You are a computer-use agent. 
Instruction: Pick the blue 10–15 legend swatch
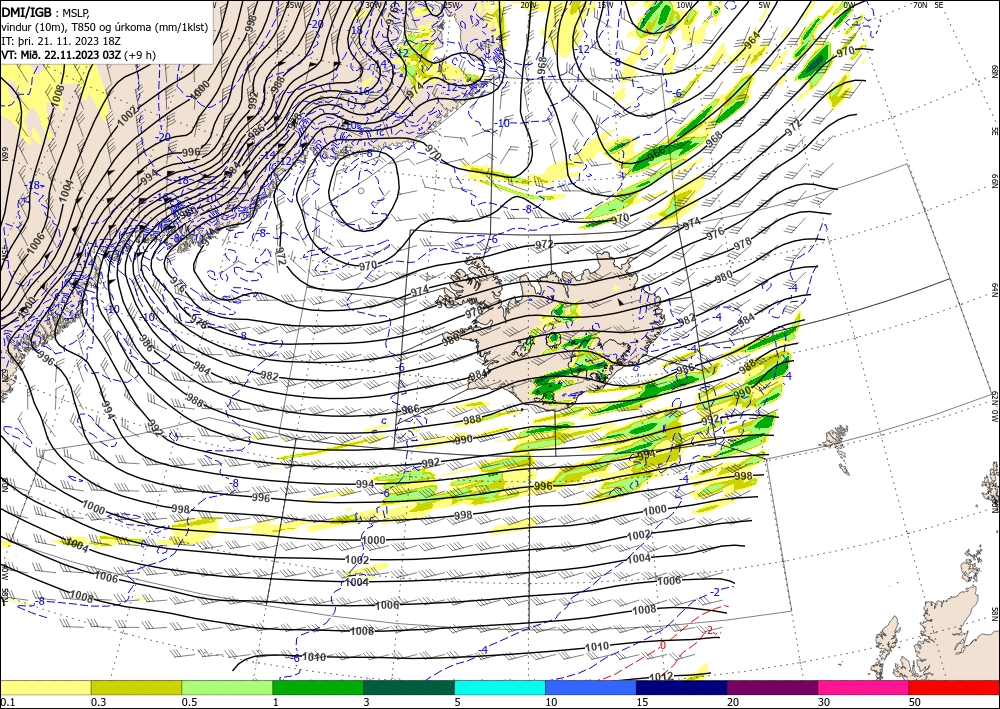coord(591,687)
